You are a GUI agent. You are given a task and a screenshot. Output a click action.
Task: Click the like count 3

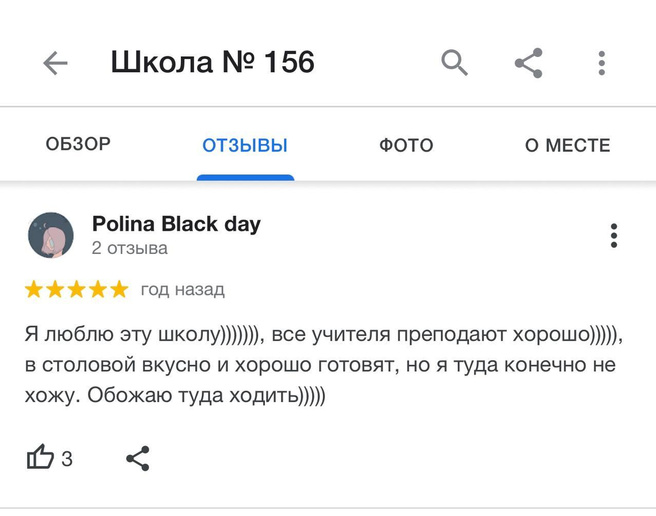67,460
